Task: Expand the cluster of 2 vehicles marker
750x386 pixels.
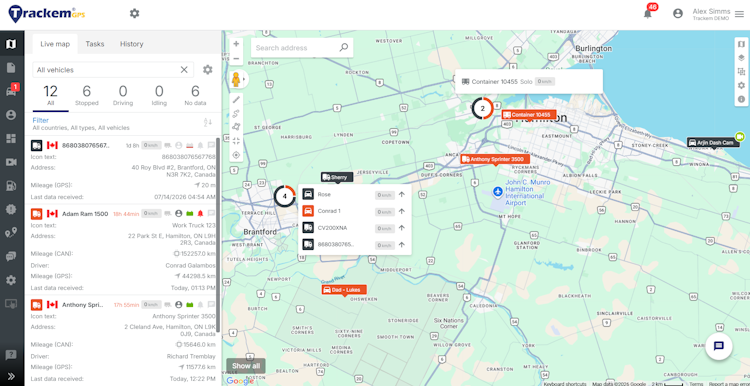Action: coord(483,109)
